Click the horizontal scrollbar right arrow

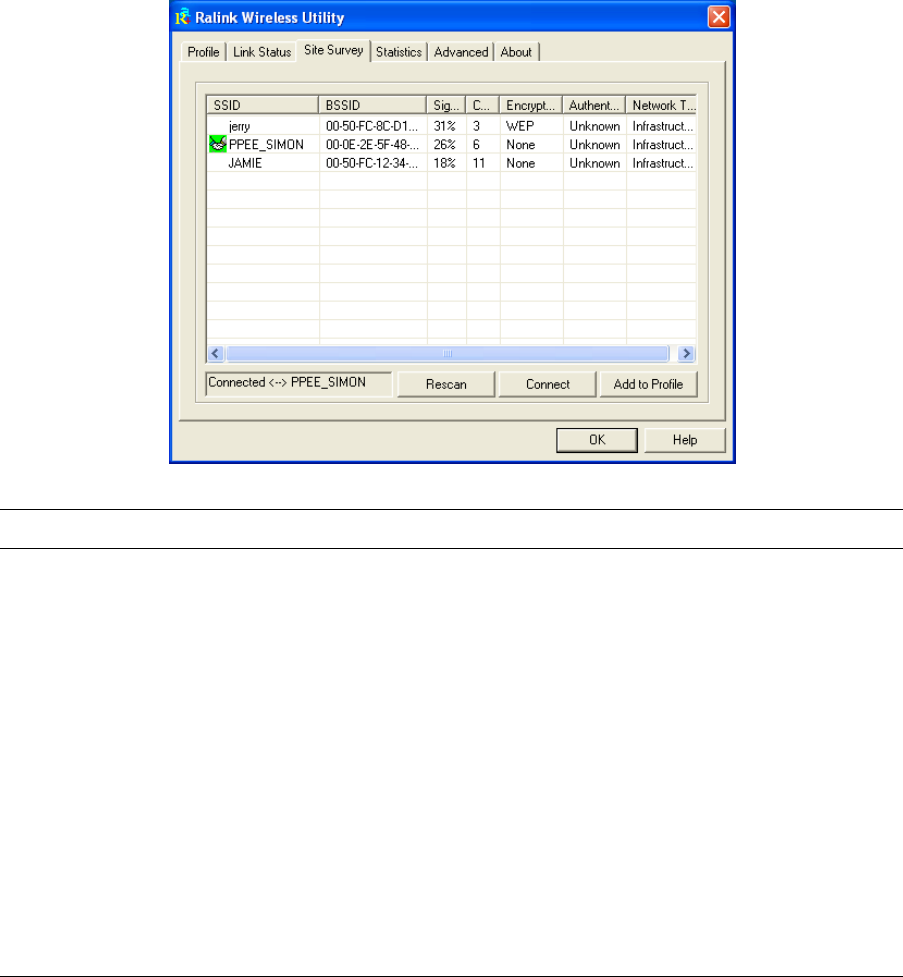pos(686,353)
